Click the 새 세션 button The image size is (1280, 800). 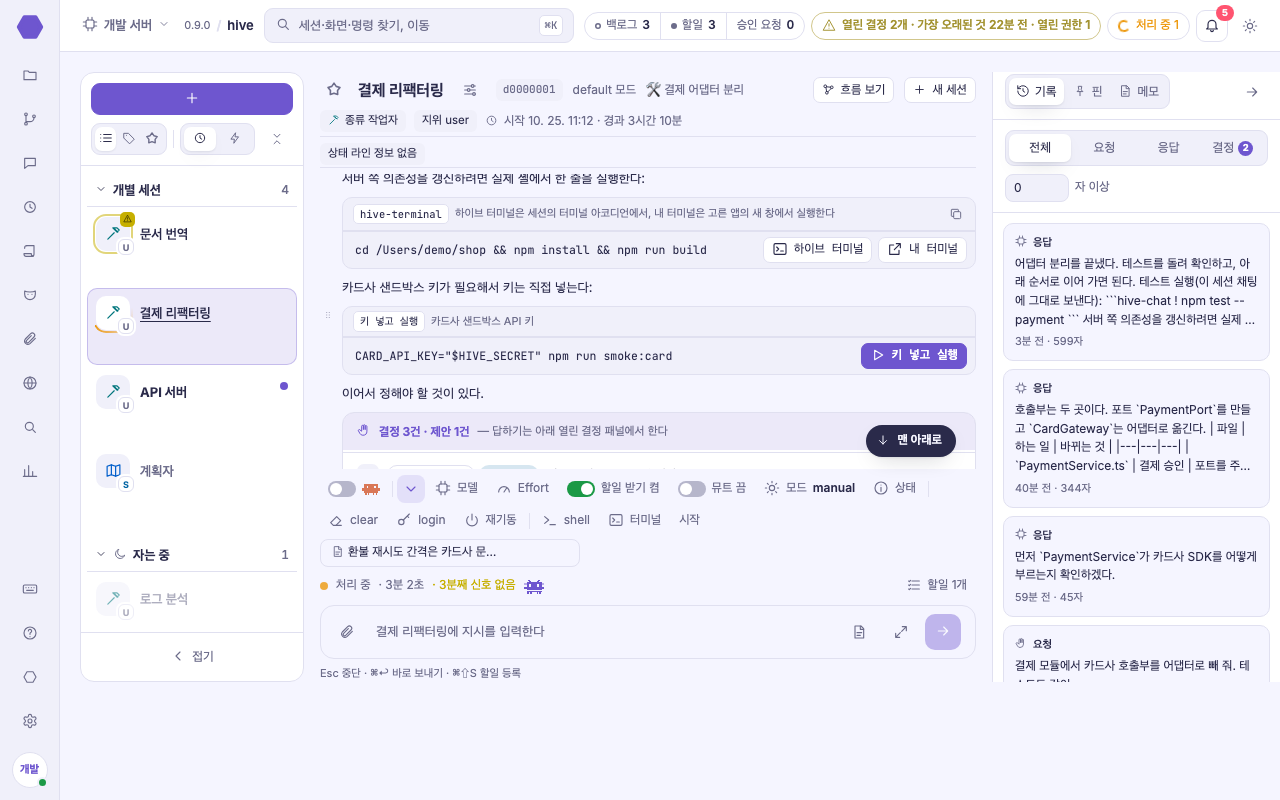click(940, 89)
